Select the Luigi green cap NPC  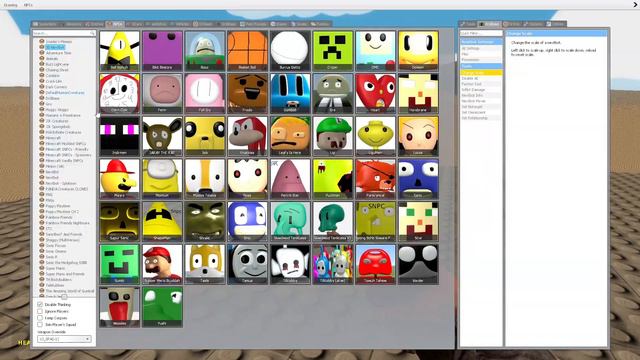[333, 136]
